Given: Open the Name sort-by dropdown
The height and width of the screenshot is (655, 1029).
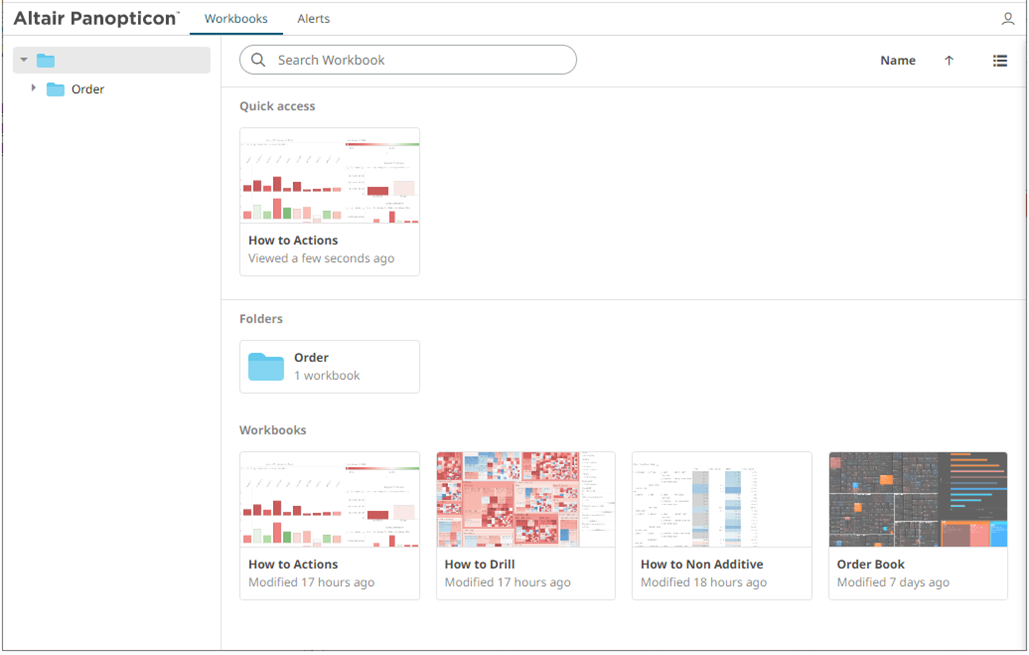Looking at the screenshot, I should [897, 61].
